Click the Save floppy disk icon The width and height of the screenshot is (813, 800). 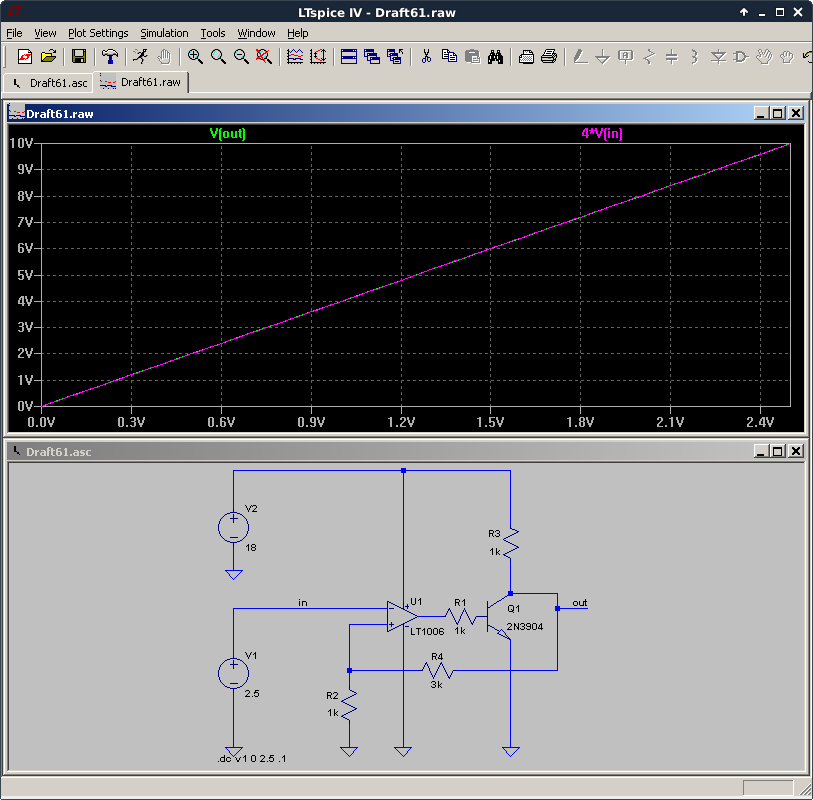79,57
